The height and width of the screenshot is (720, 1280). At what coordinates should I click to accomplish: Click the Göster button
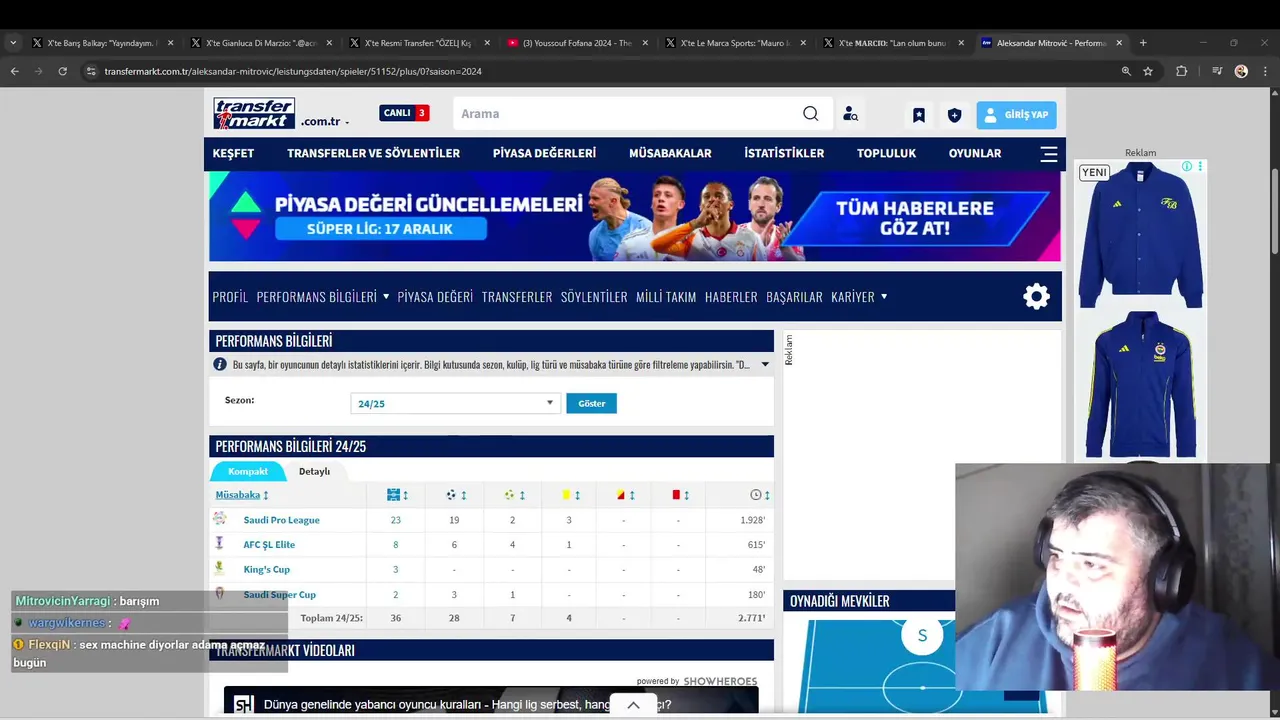592,403
